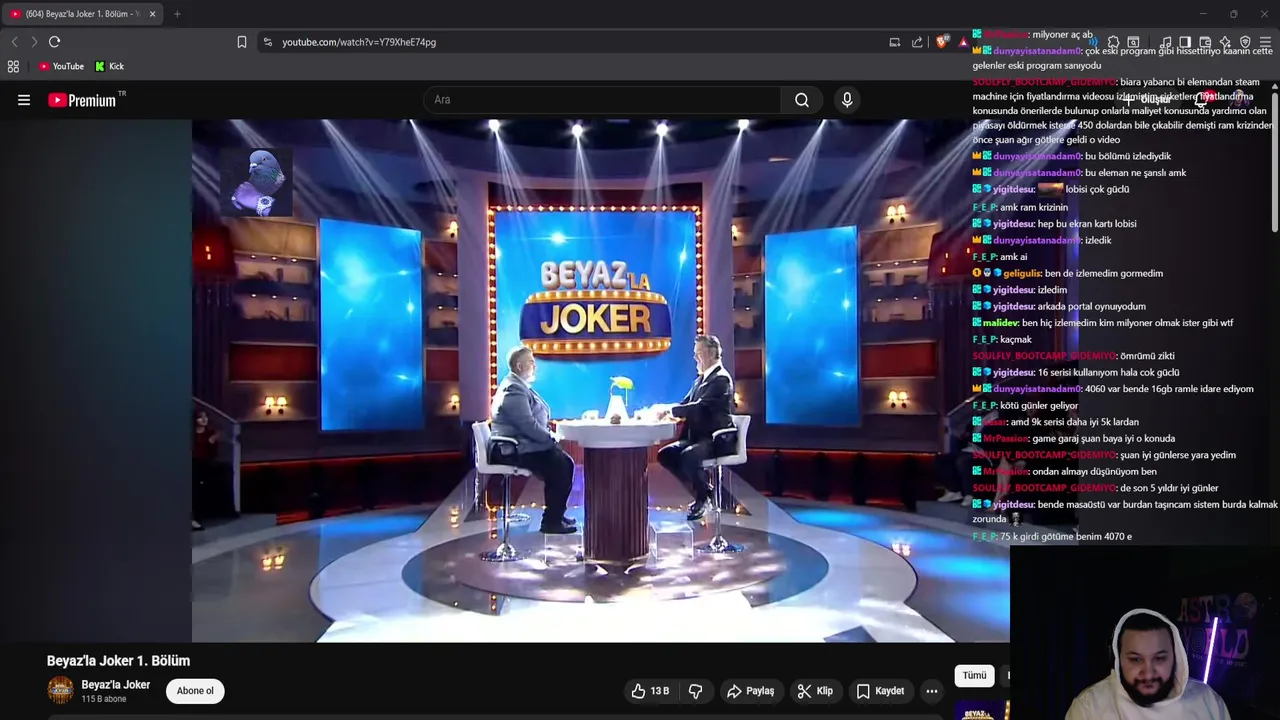View site information icon beside URL
1280x720 pixels.
[267, 42]
